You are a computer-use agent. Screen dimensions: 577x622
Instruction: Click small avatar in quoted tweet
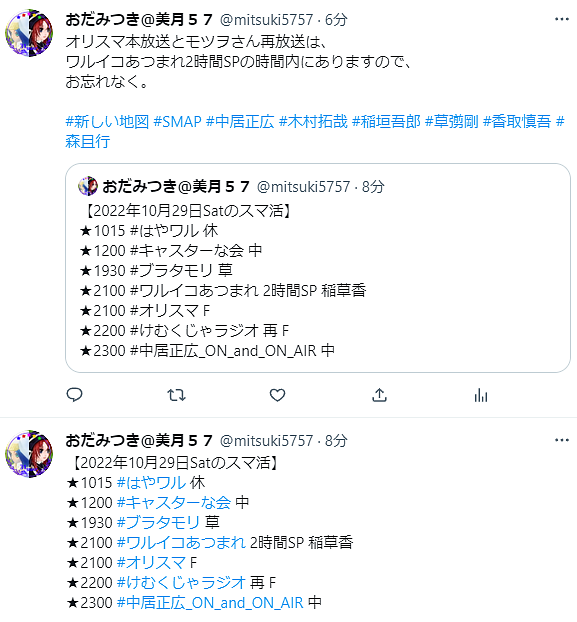(88, 186)
